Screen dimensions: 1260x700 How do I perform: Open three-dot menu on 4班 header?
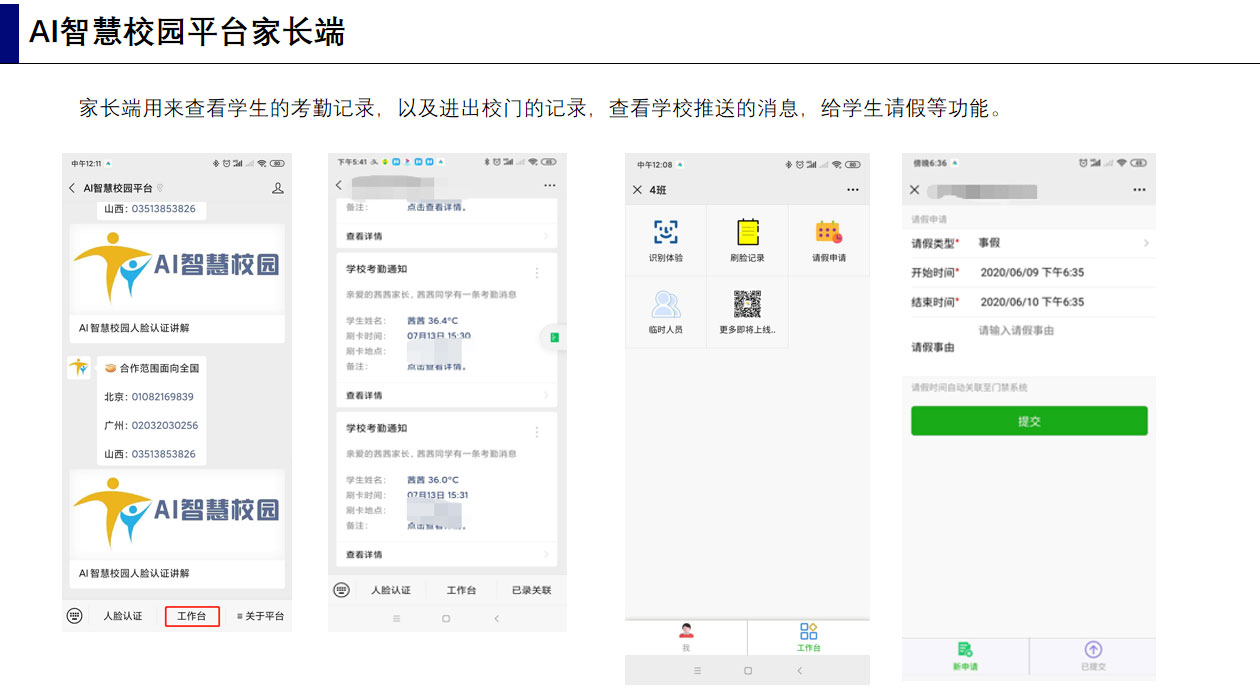click(852, 190)
